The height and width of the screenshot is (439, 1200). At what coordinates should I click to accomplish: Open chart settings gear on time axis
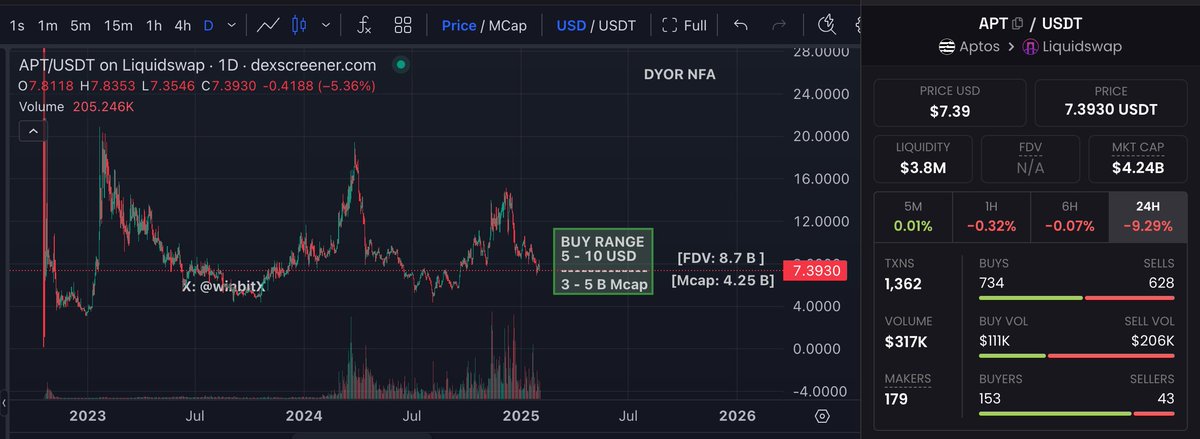[x=822, y=416]
